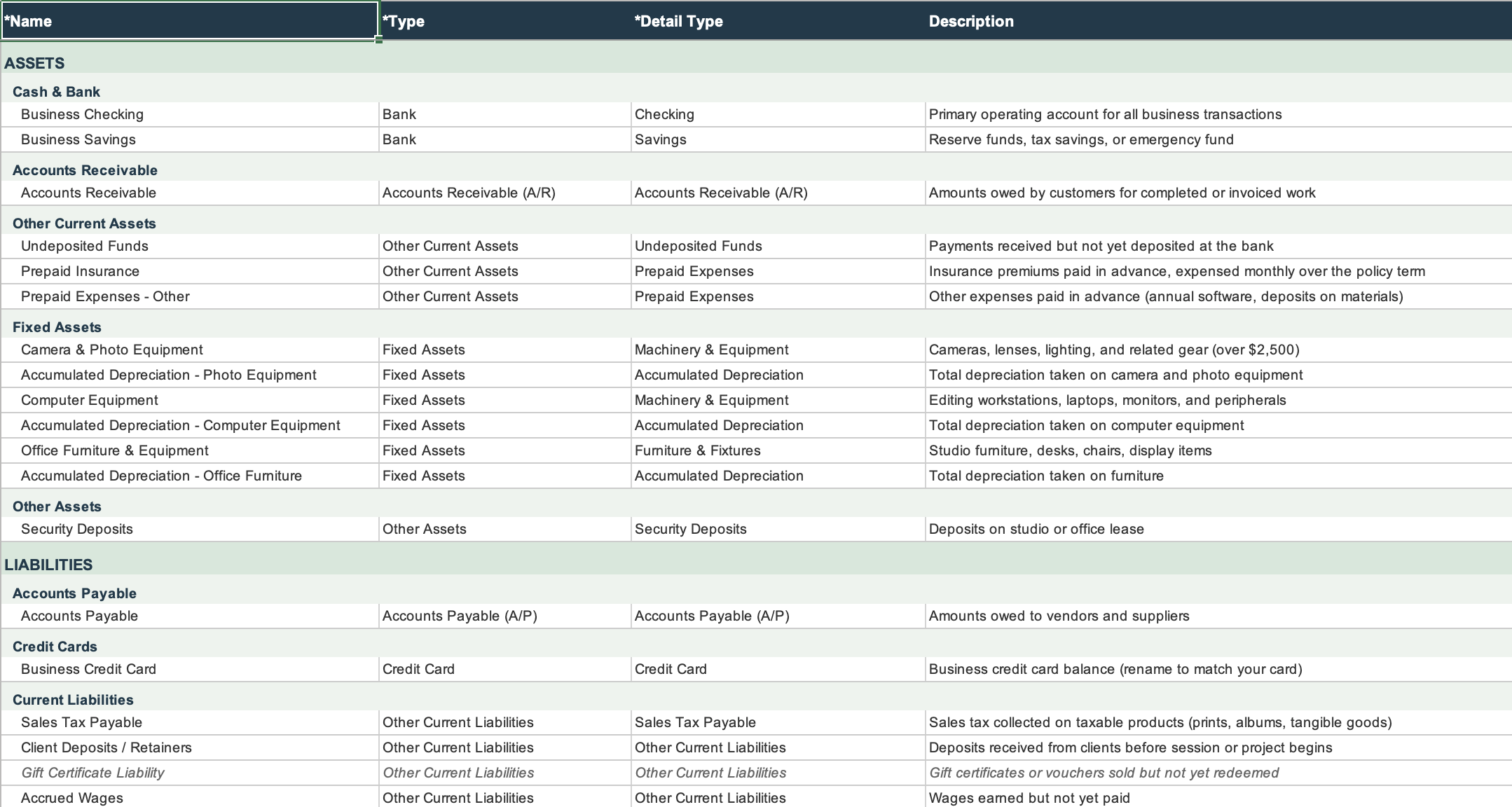This screenshot has width=1512, height=807.
Task: Click 'Deposits received from clients' description
Action: point(1218,747)
